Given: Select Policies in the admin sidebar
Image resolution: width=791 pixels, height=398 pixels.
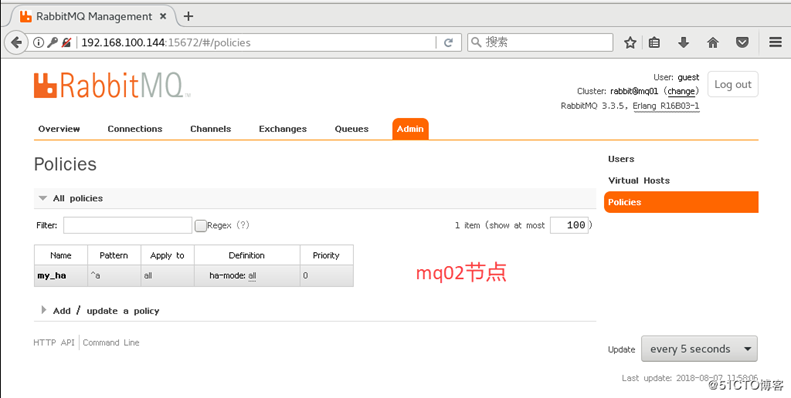Looking at the screenshot, I should click(x=681, y=202).
